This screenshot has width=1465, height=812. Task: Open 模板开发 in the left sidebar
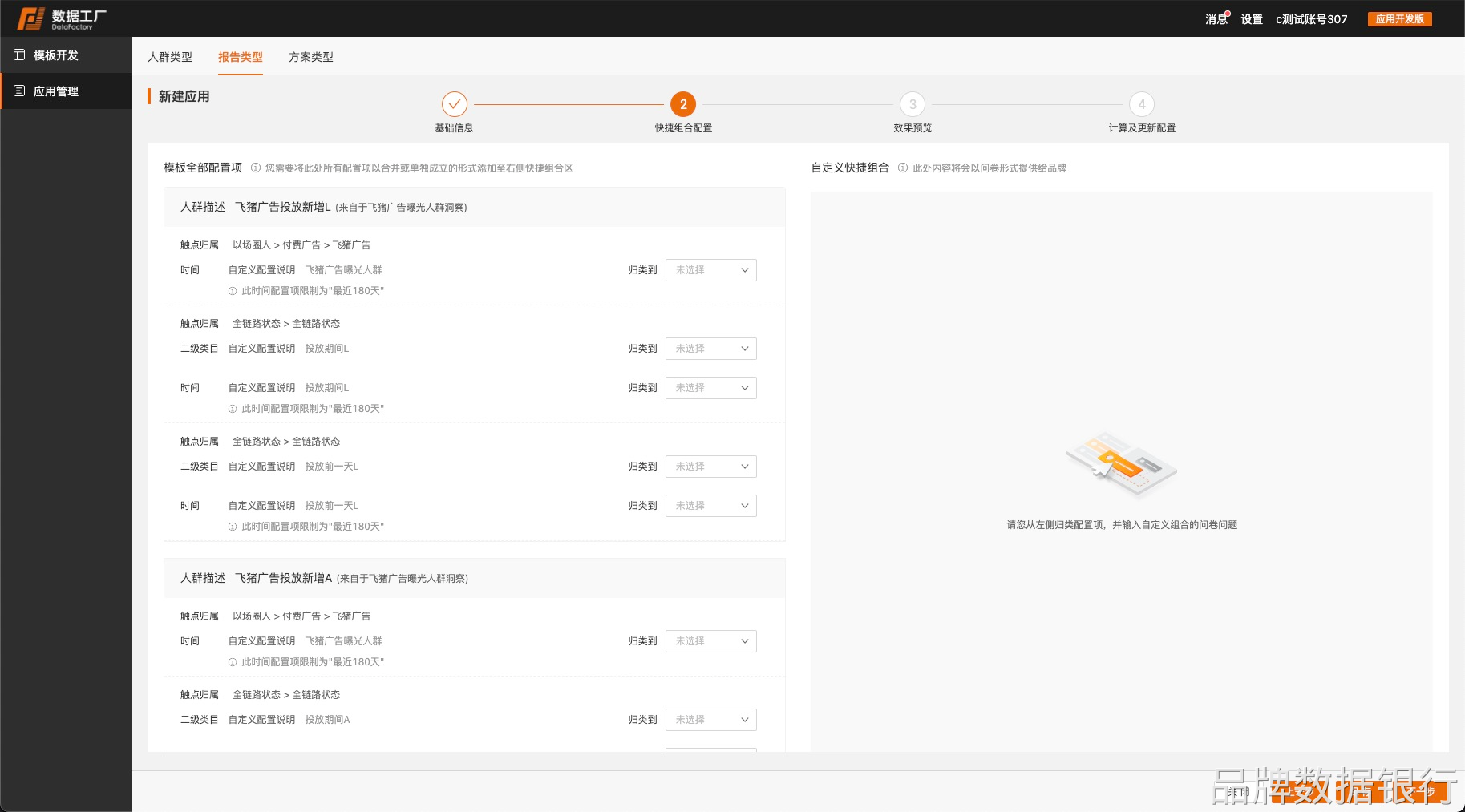[x=66, y=55]
